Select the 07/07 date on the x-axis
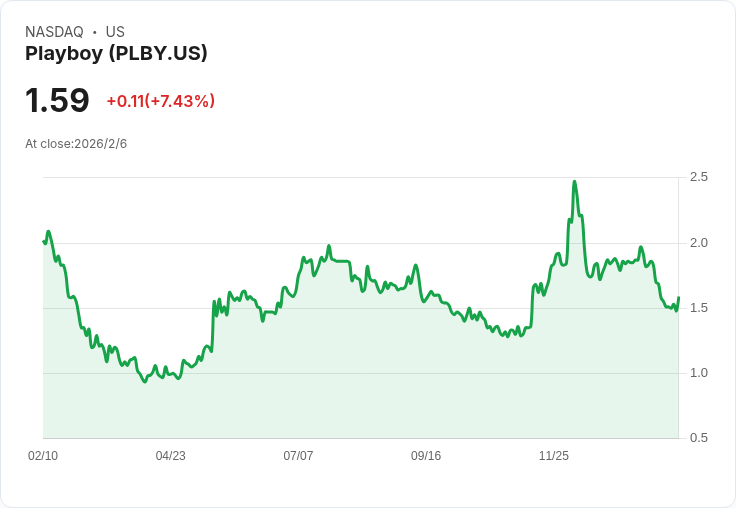The height and width of the screenshot is (508, 736). pos(298,456)
